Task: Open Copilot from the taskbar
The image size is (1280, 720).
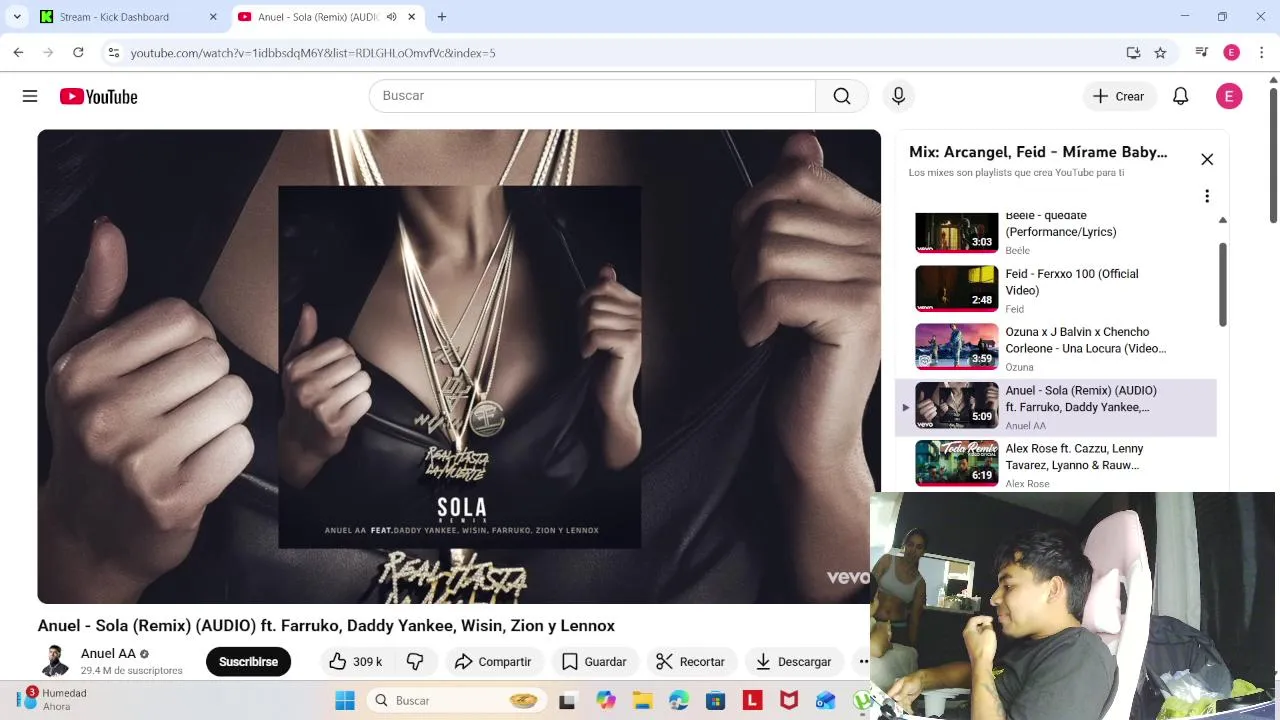Action: 605,701
